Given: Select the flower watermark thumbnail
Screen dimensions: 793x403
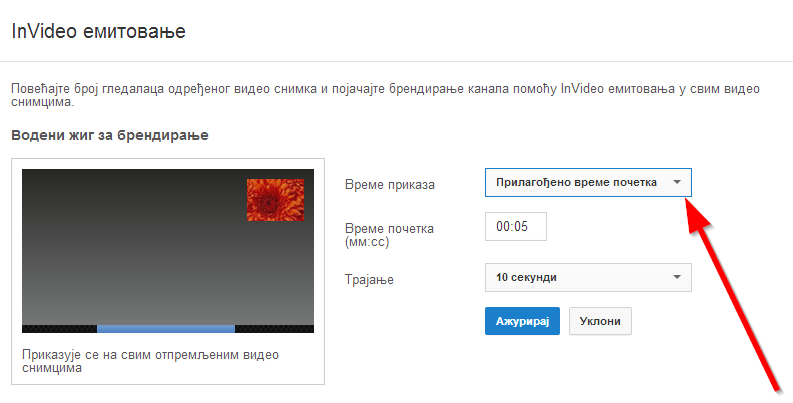Looking at the screenshot, I should coord(275,200).
